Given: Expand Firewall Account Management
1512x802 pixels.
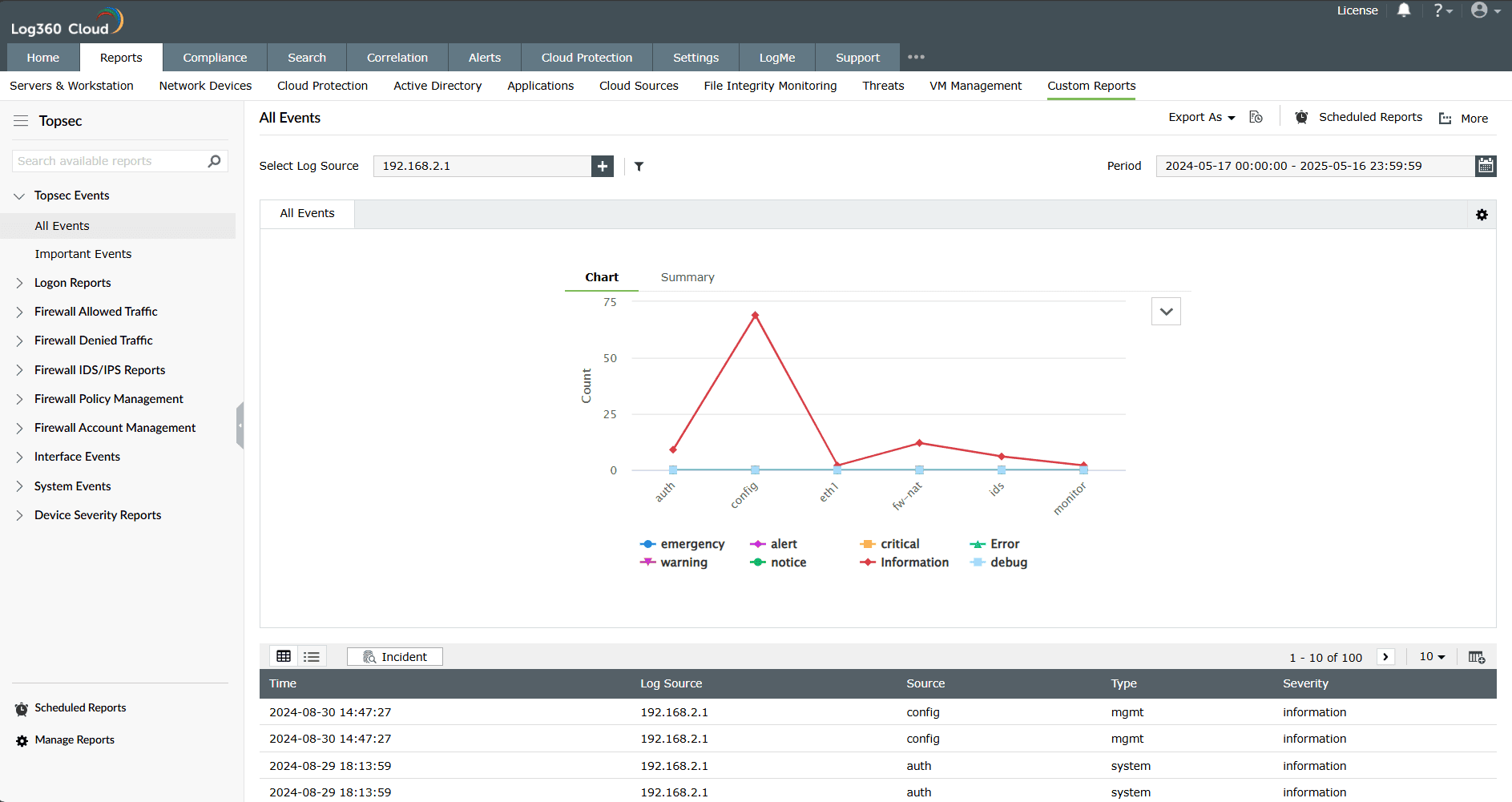Looking at the screenshot, I should pyautogui.click(x=19, y=428).
